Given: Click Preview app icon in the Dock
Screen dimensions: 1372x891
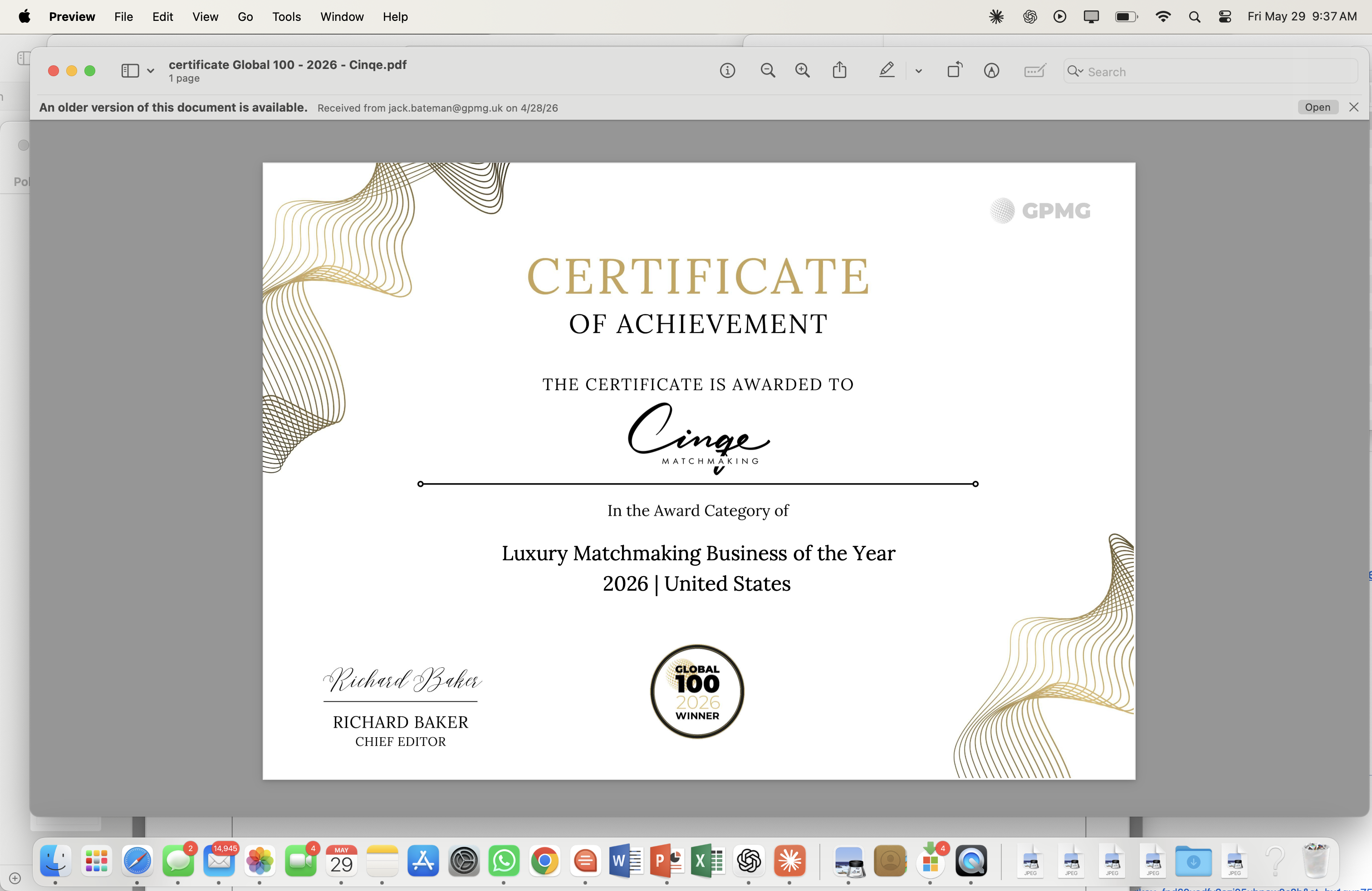Looking at the screenshot, I should click(x=849, y=861).
